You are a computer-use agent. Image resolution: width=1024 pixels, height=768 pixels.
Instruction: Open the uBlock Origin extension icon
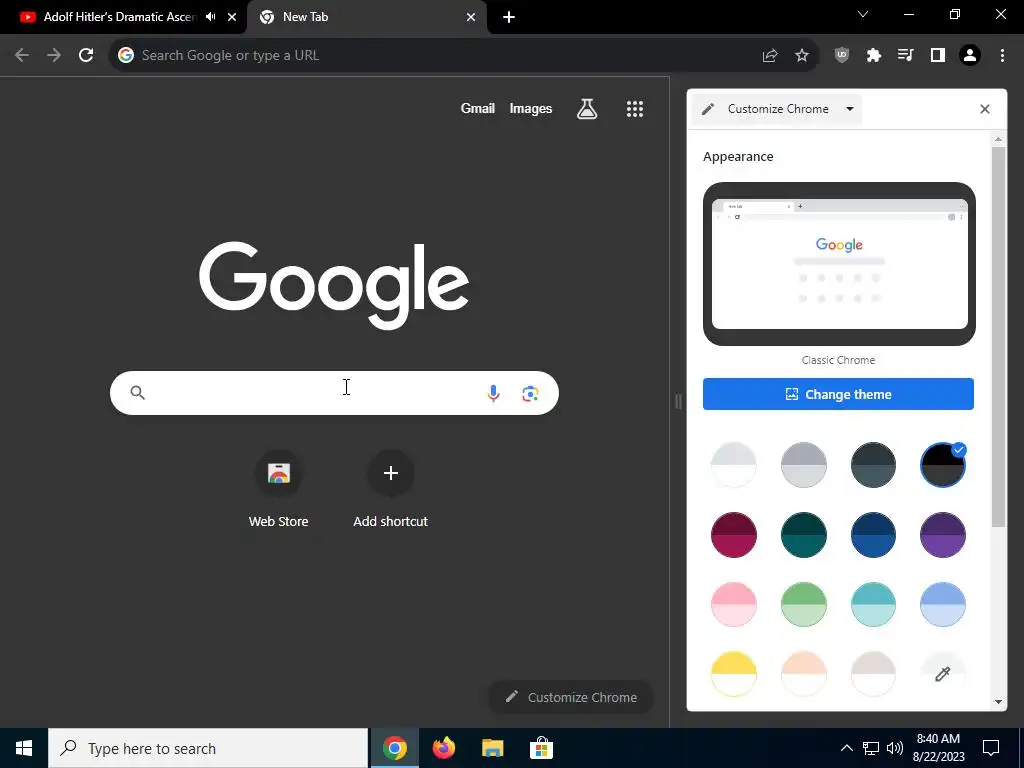pyautogui.click(x=842, y=56)
